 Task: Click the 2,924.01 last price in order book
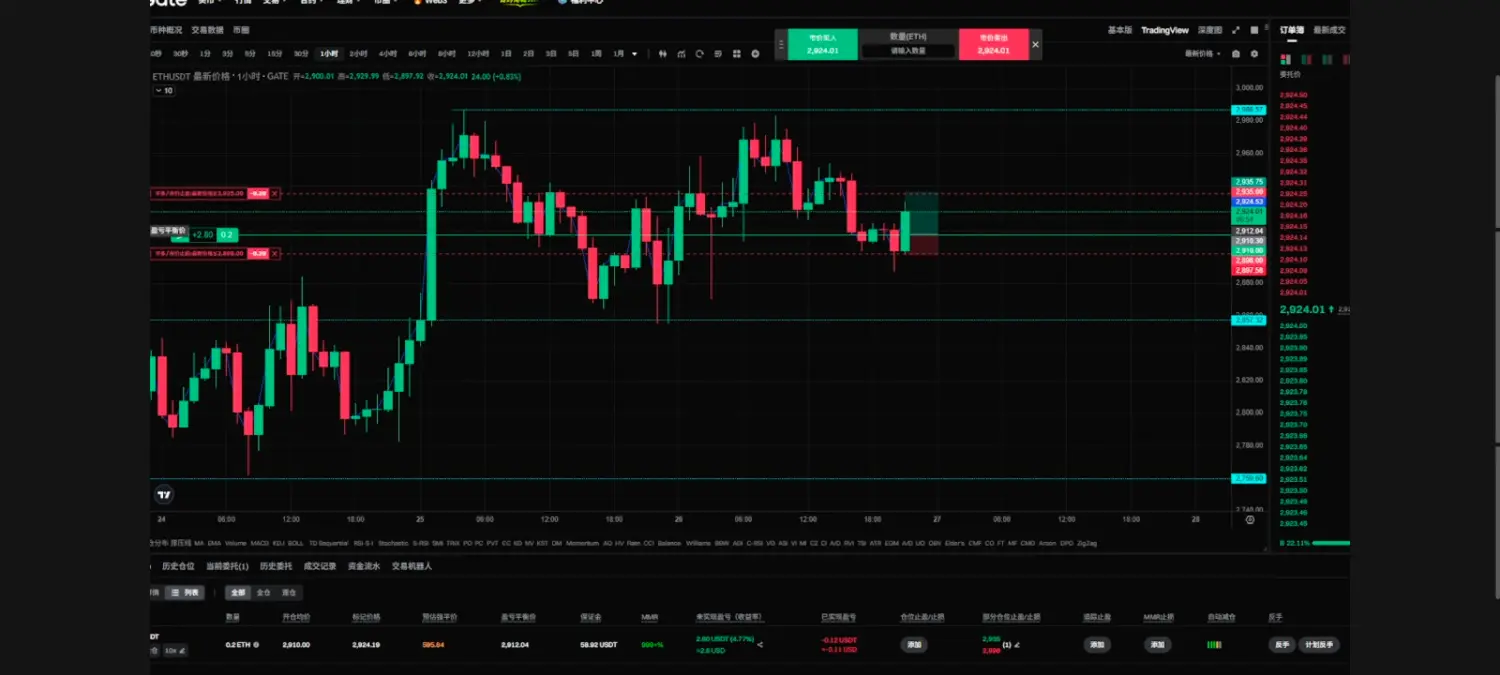tap(1302, 310)
